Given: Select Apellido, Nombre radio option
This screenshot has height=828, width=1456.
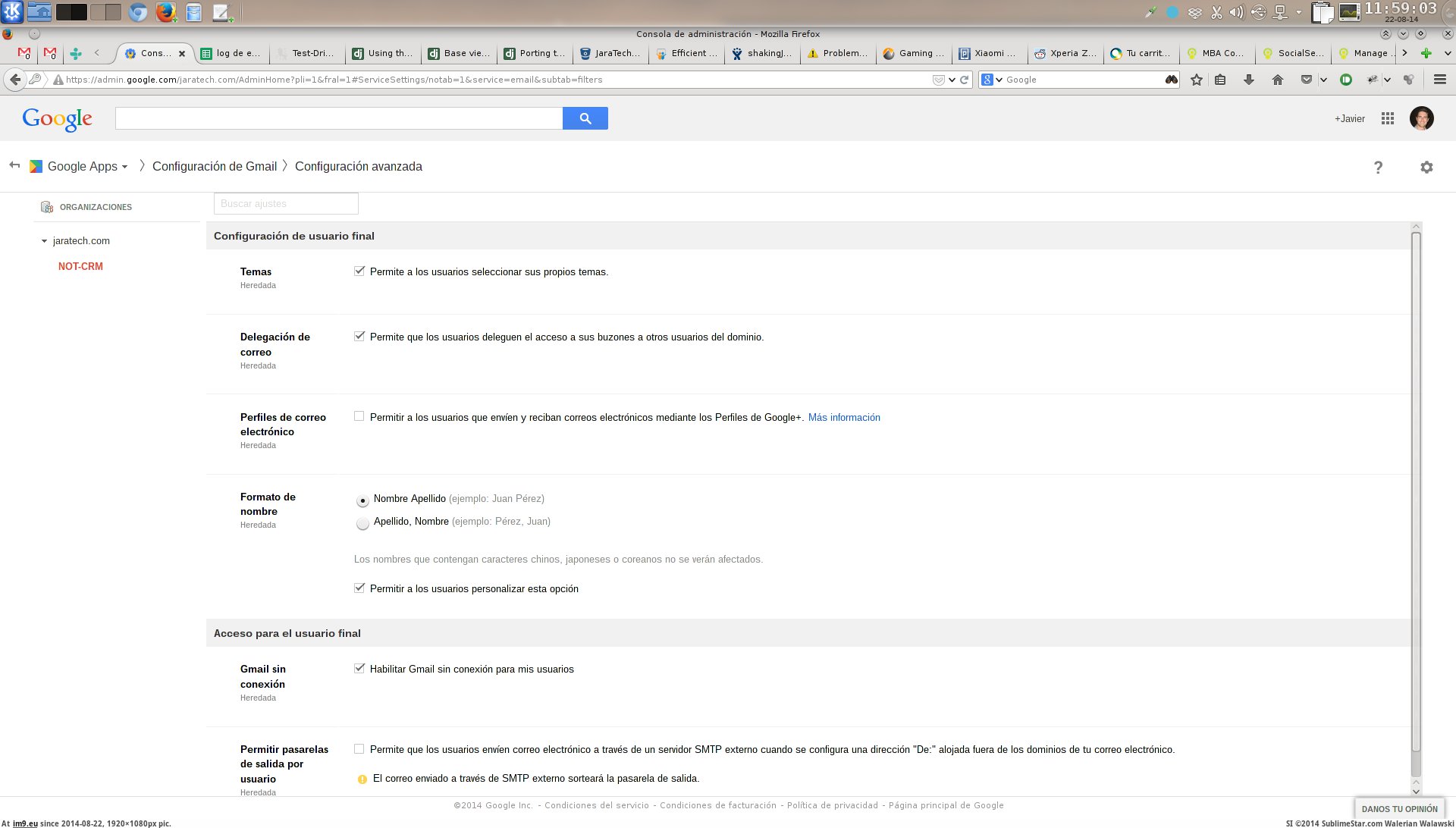Looking at the screenshot, I should pyautogui.click(x=362, y=523).
